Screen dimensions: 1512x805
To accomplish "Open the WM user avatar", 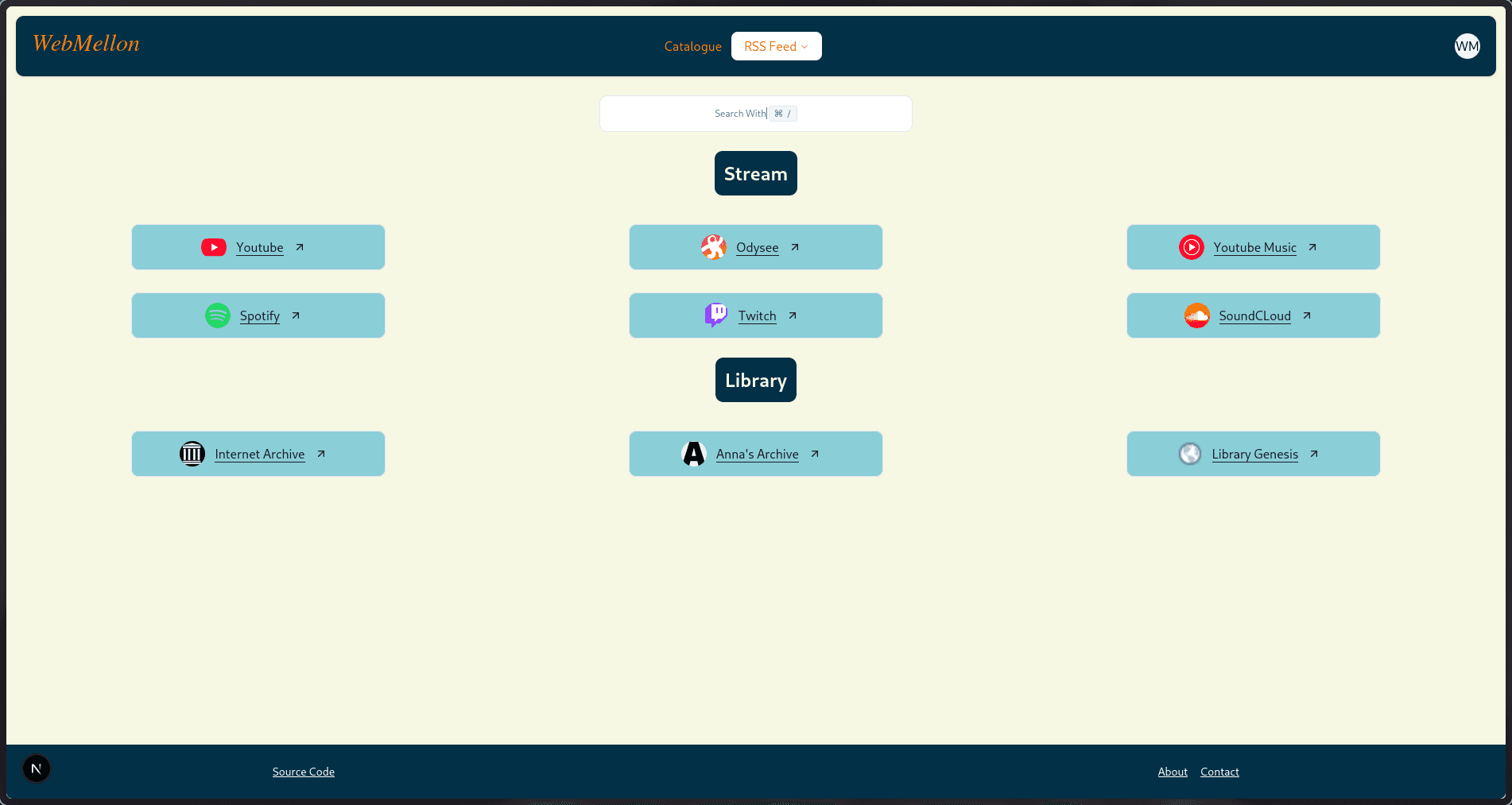I will click(x=1467, y=46).
